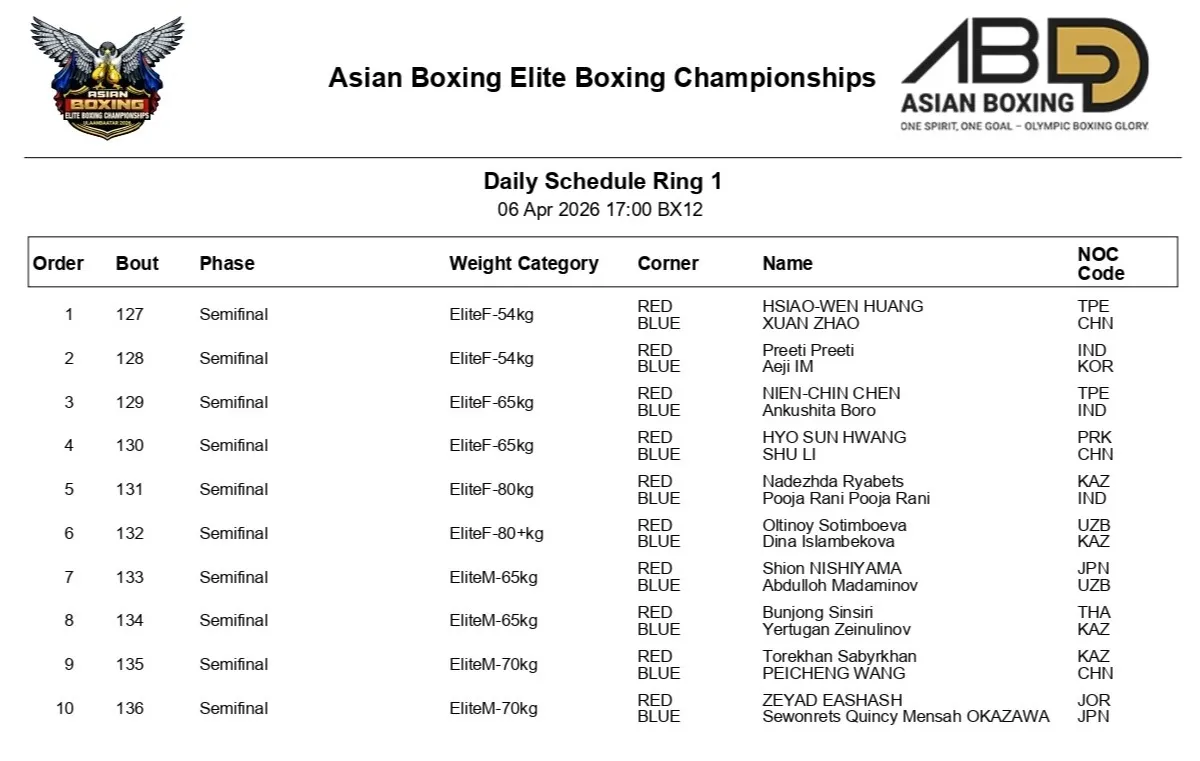The height and width of the screenshot is (761, 1200).
Task: Click the NOC Code column header
Action: (x=1100, y=263)
